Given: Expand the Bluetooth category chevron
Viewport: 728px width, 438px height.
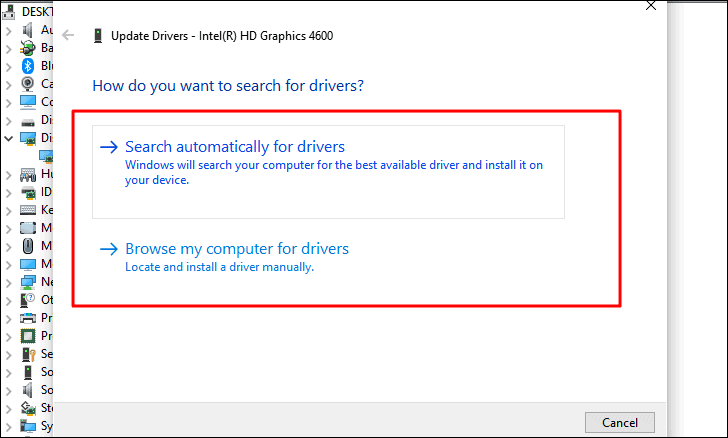Looking at the screenshot, I should pyautogui.click(x=8, y=67).
